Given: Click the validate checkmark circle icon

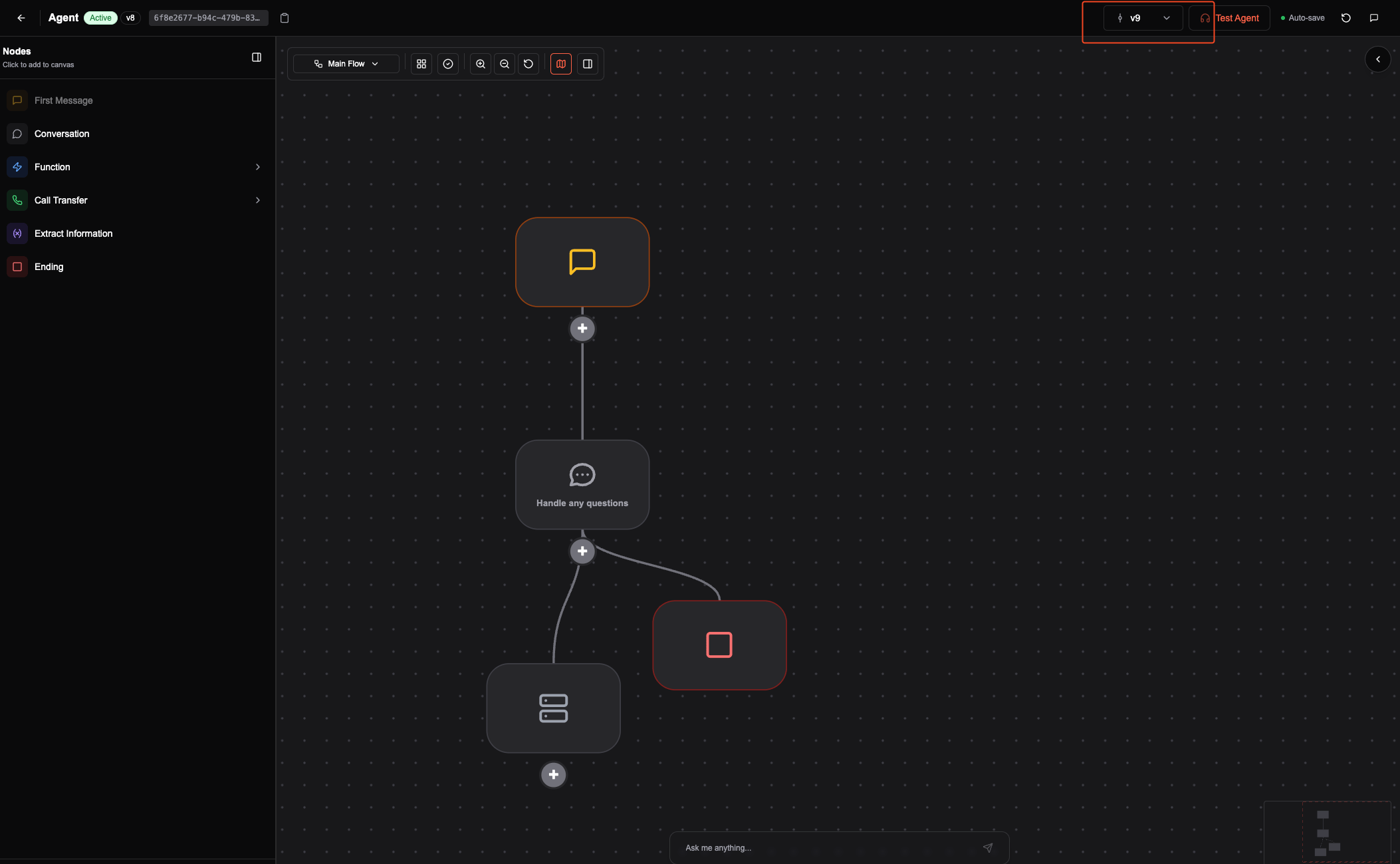Looking at the screenshot, I should (448, 64).
